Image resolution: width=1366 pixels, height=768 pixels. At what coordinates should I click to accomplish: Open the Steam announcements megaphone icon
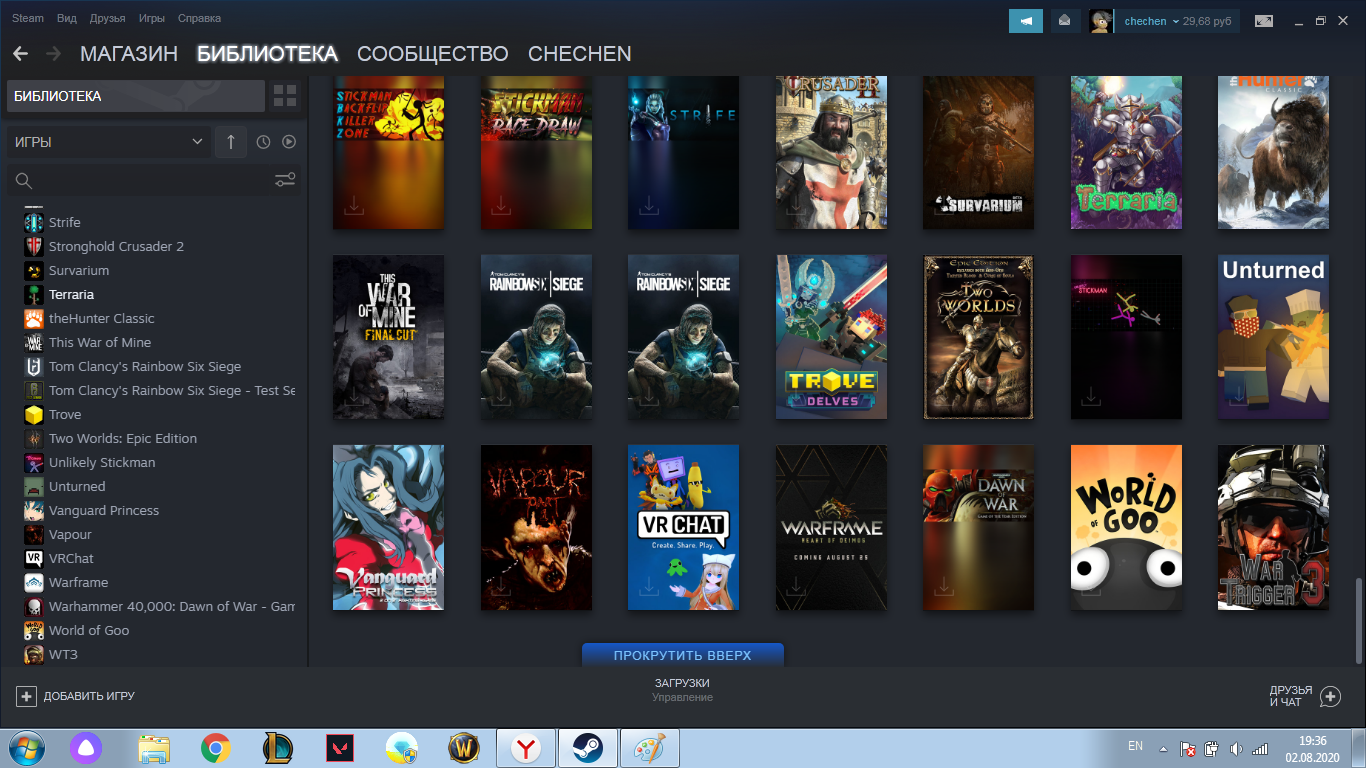(x=1026, y=20)
